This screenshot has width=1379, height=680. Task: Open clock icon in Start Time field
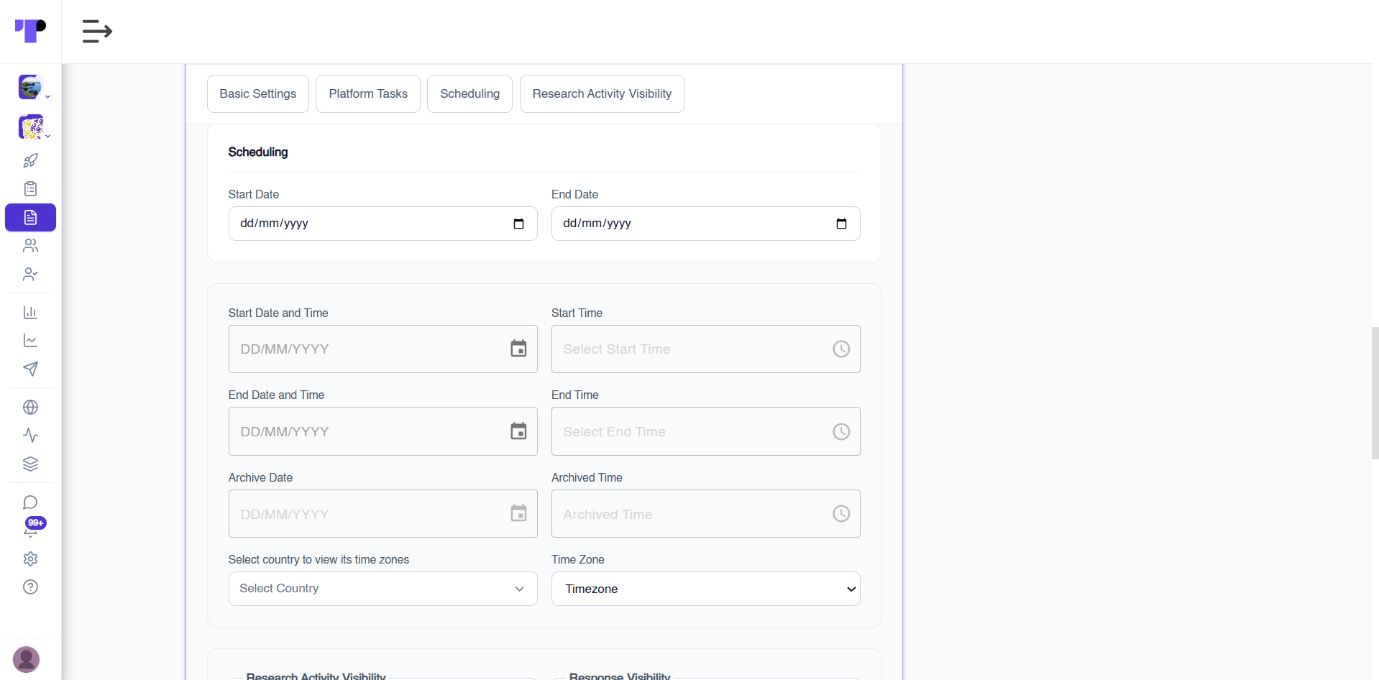tap(841, 349)
